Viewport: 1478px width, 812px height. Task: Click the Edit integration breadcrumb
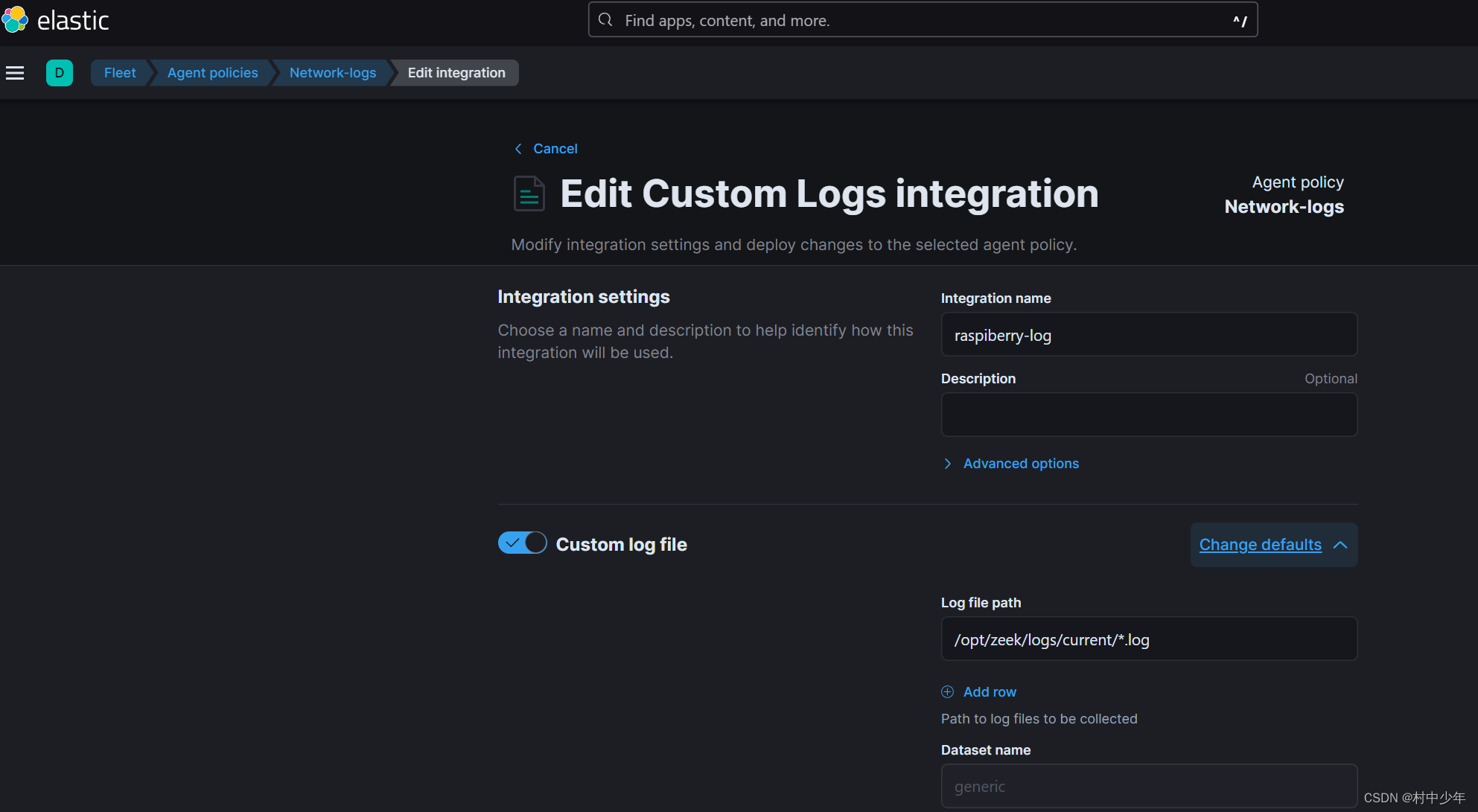click(456, 73)
